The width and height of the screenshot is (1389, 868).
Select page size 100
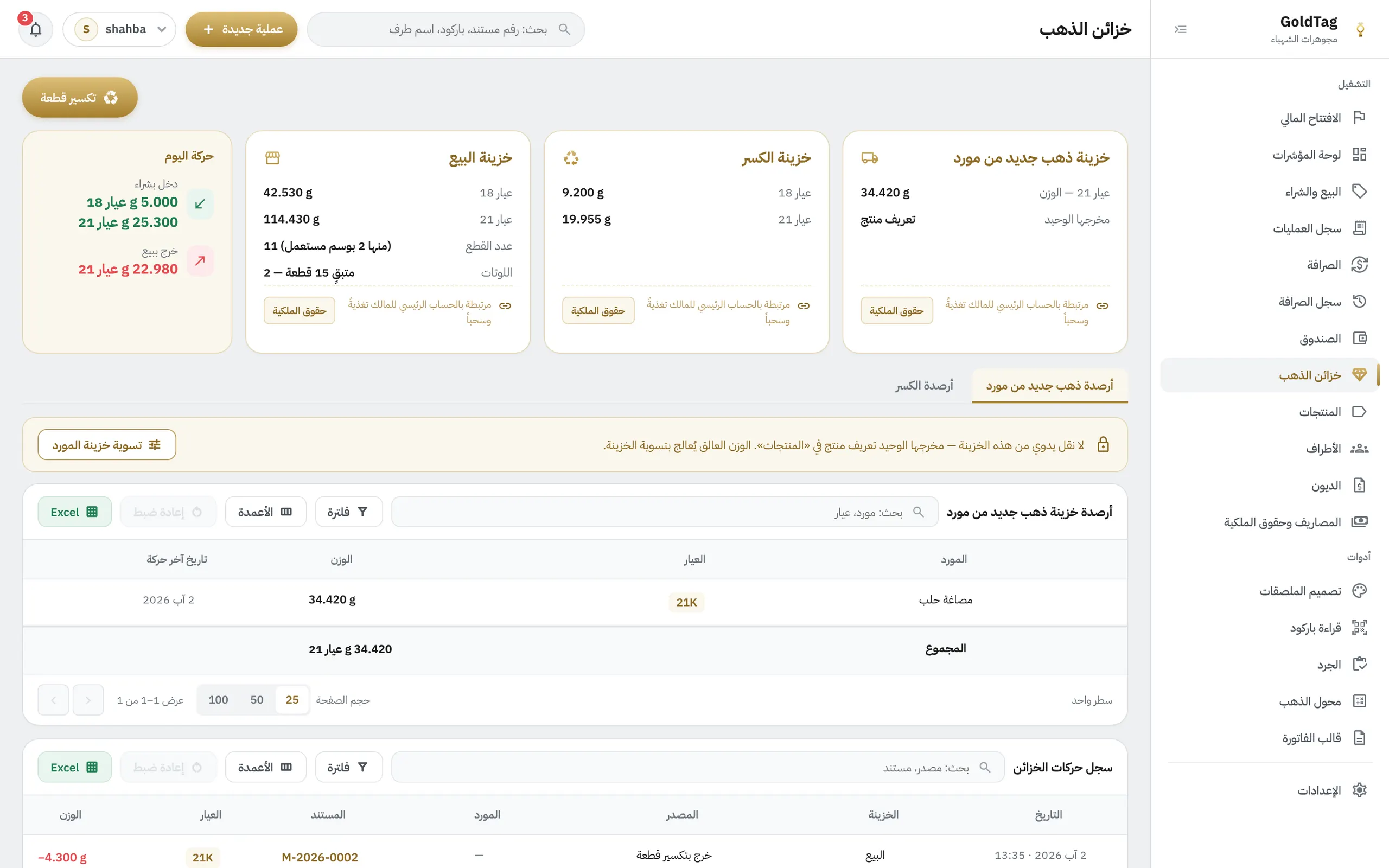(x=218, y=699)
